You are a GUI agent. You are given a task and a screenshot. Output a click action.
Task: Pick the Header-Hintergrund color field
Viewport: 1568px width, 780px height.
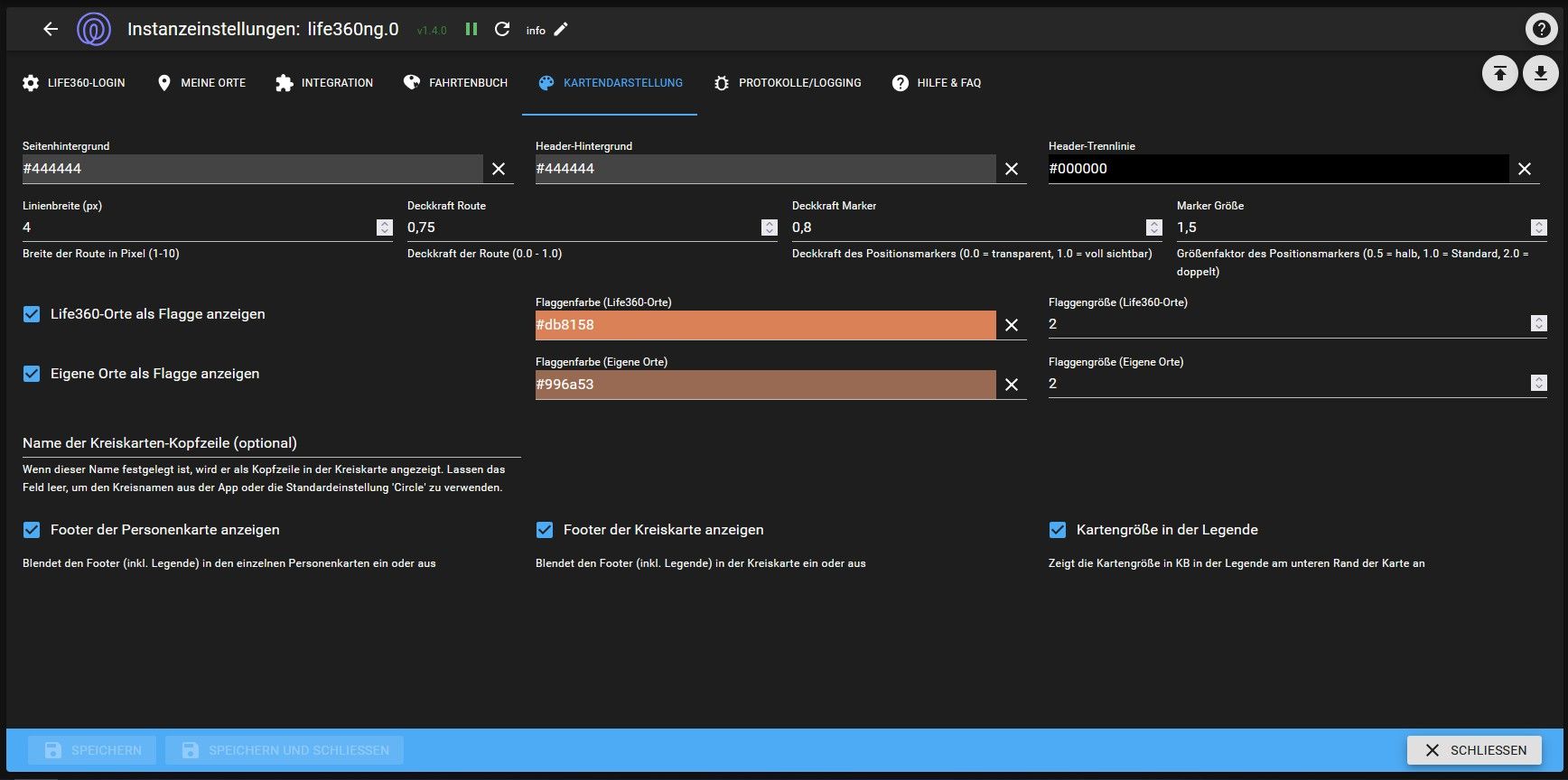[x=766, y=169]
